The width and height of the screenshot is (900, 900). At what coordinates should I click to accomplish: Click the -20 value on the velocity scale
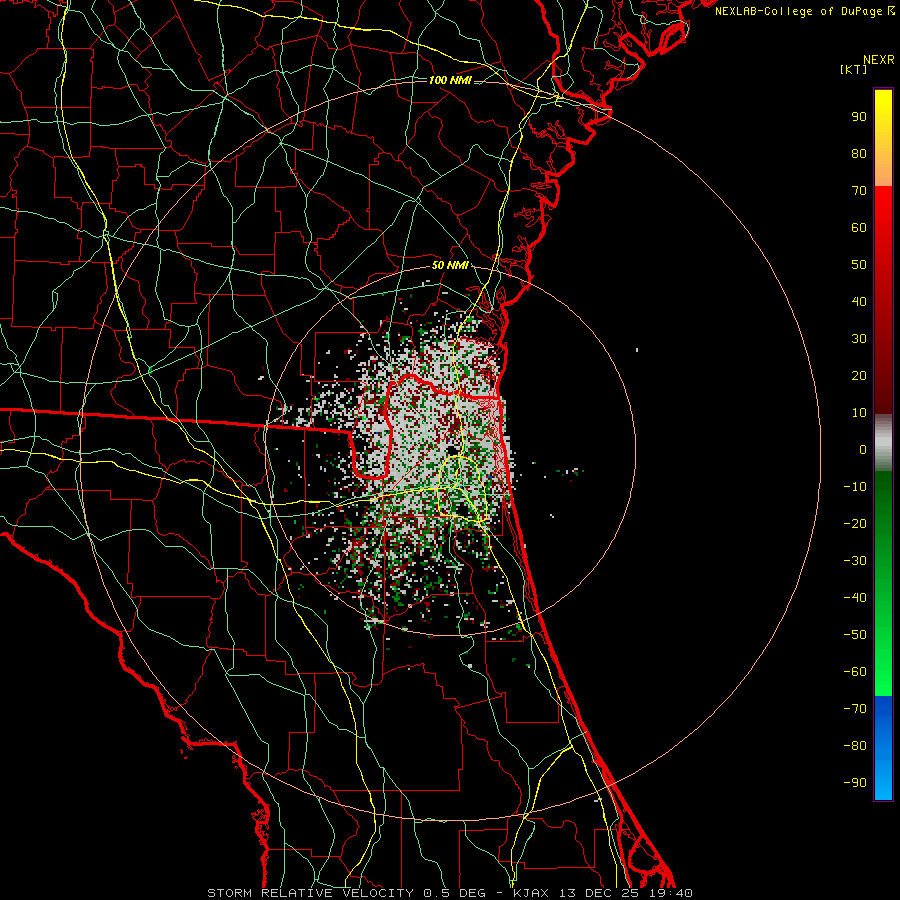855,523
